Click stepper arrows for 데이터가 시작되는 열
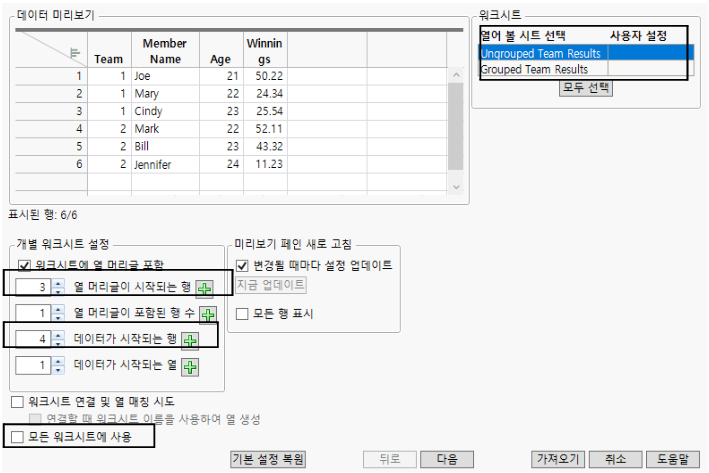Screen dimensions: 709x473 click(x=58, y=365)
